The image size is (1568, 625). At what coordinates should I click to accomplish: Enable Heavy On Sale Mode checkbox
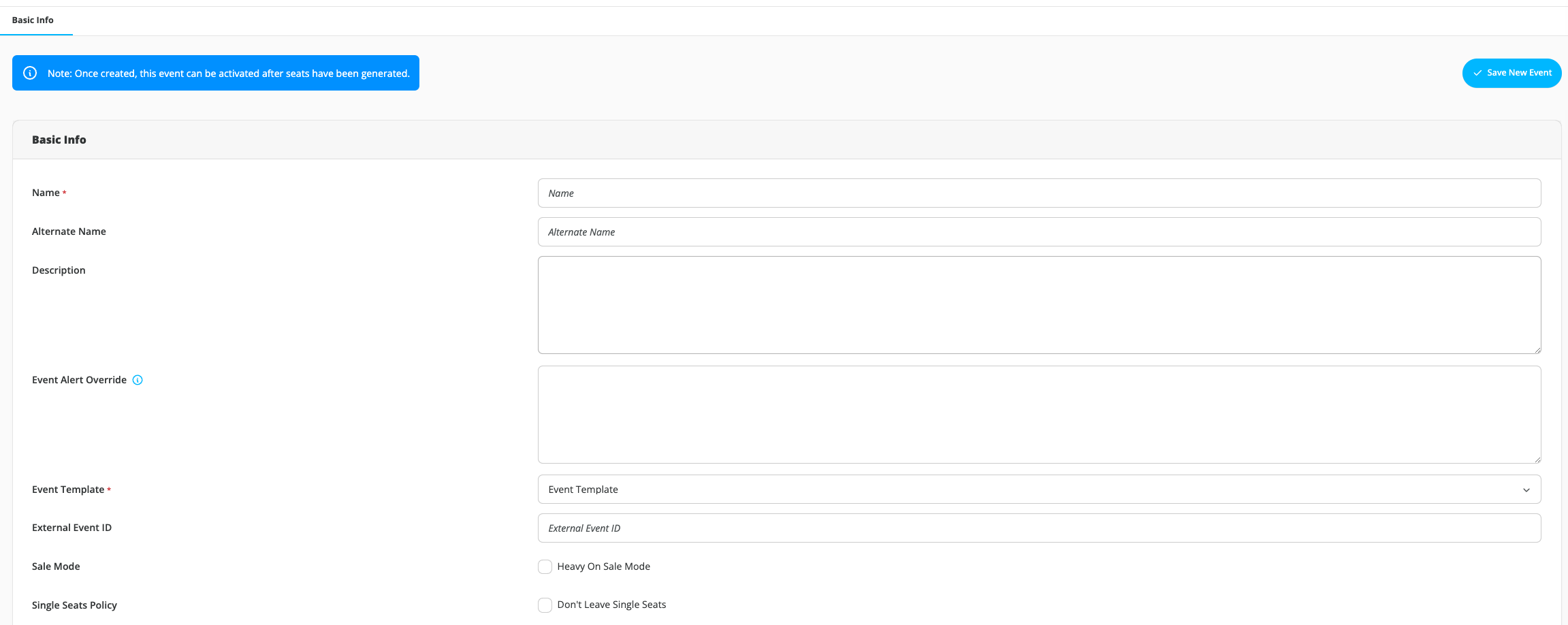(x=545, y=566)
